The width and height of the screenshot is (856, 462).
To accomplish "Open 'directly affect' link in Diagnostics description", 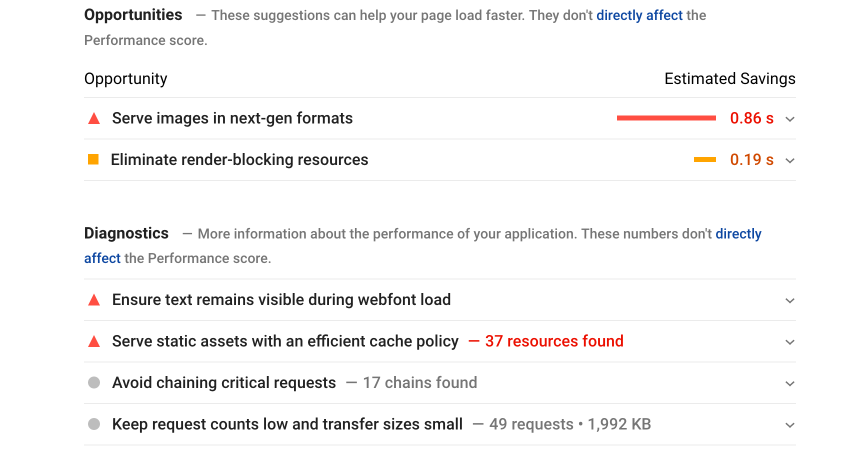I will coord(738,234).
